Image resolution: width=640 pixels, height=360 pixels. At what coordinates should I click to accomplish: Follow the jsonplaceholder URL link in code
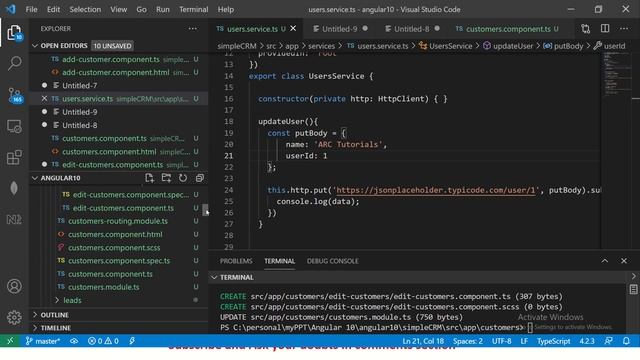(436, 190)
